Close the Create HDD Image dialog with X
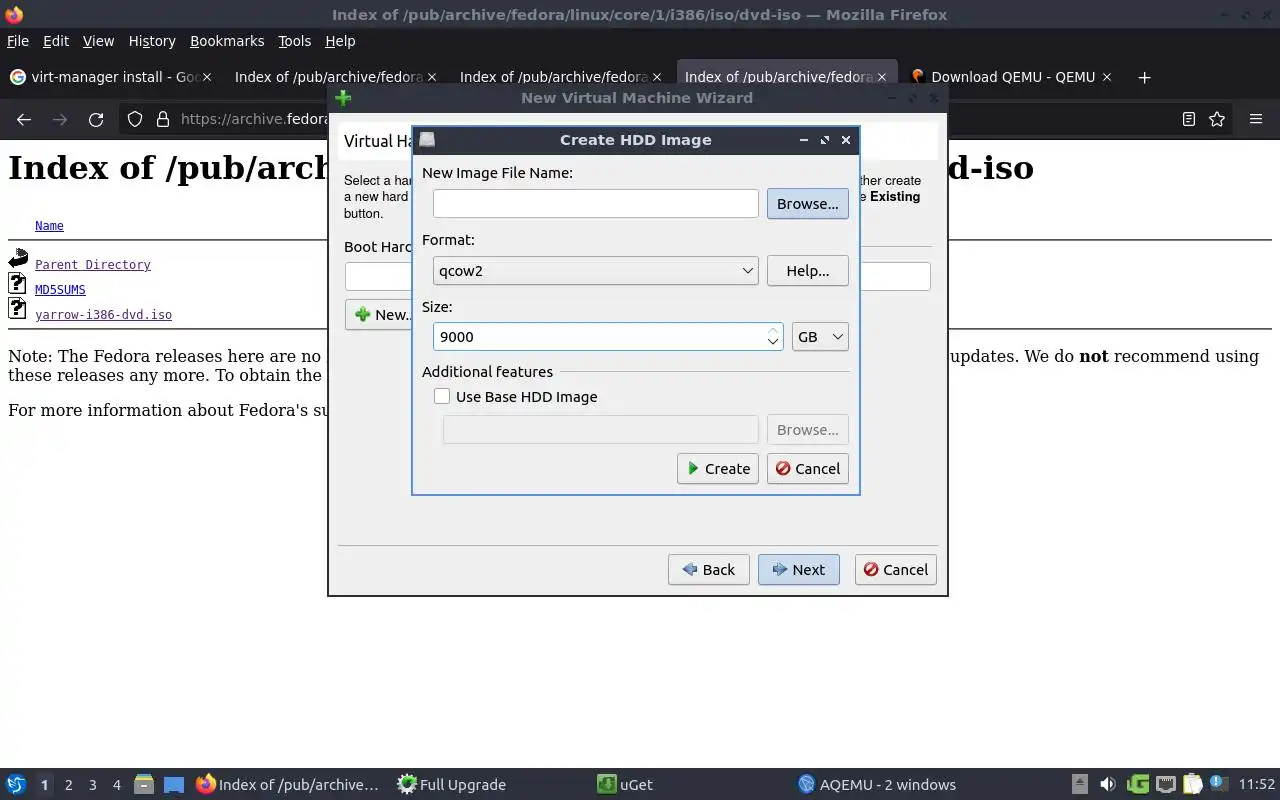This screenshot has width=1280, height=800. click(846, 140)
